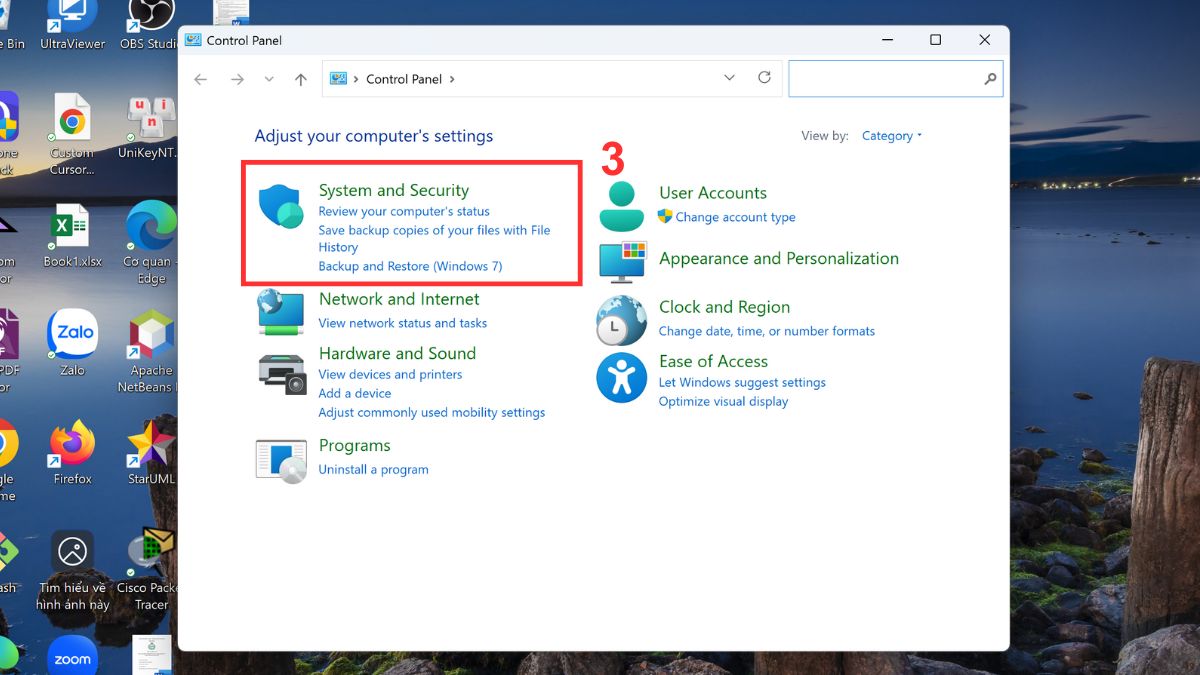Open the Network and Internet globe icon
The height and width of the screenshot is (675, 1200).
click(281, 312)
